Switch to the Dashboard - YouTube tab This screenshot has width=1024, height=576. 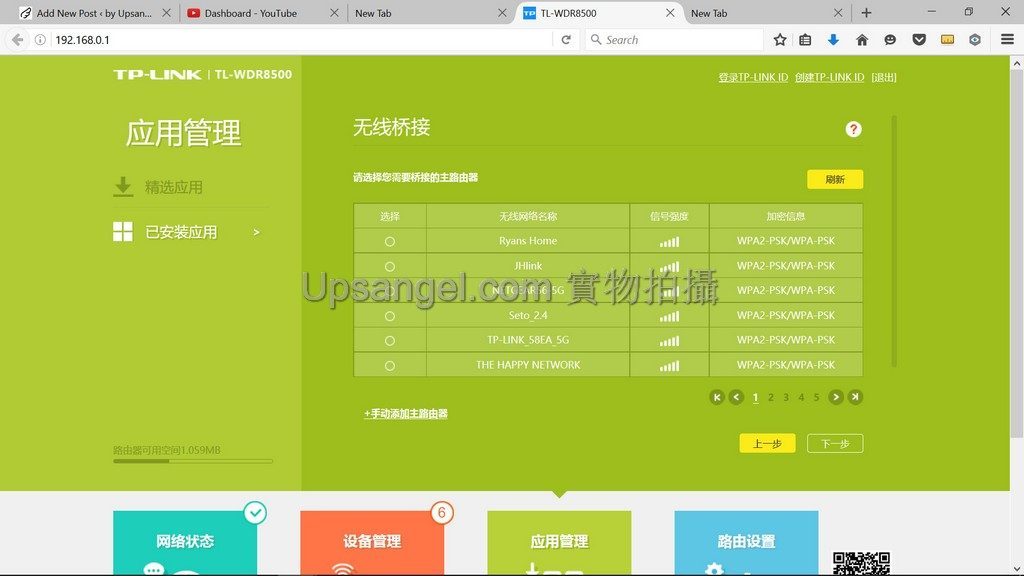261,13
